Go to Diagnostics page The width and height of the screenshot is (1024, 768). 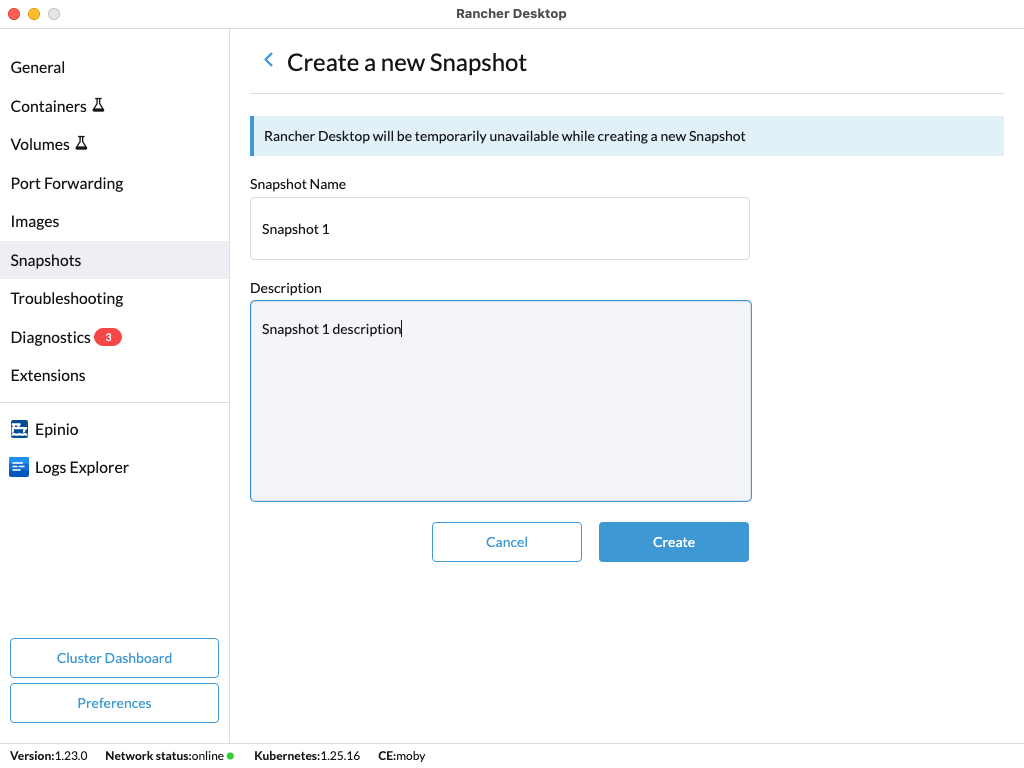click(114, 337)
